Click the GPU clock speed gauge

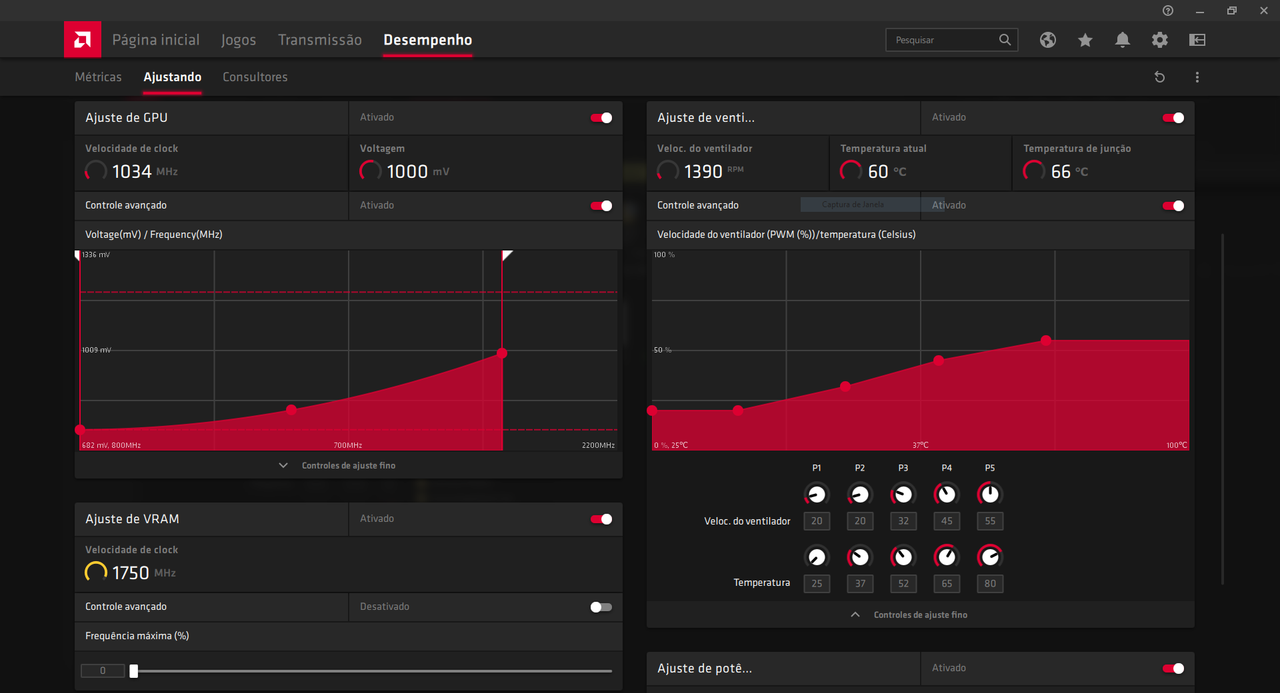(96, 171)
